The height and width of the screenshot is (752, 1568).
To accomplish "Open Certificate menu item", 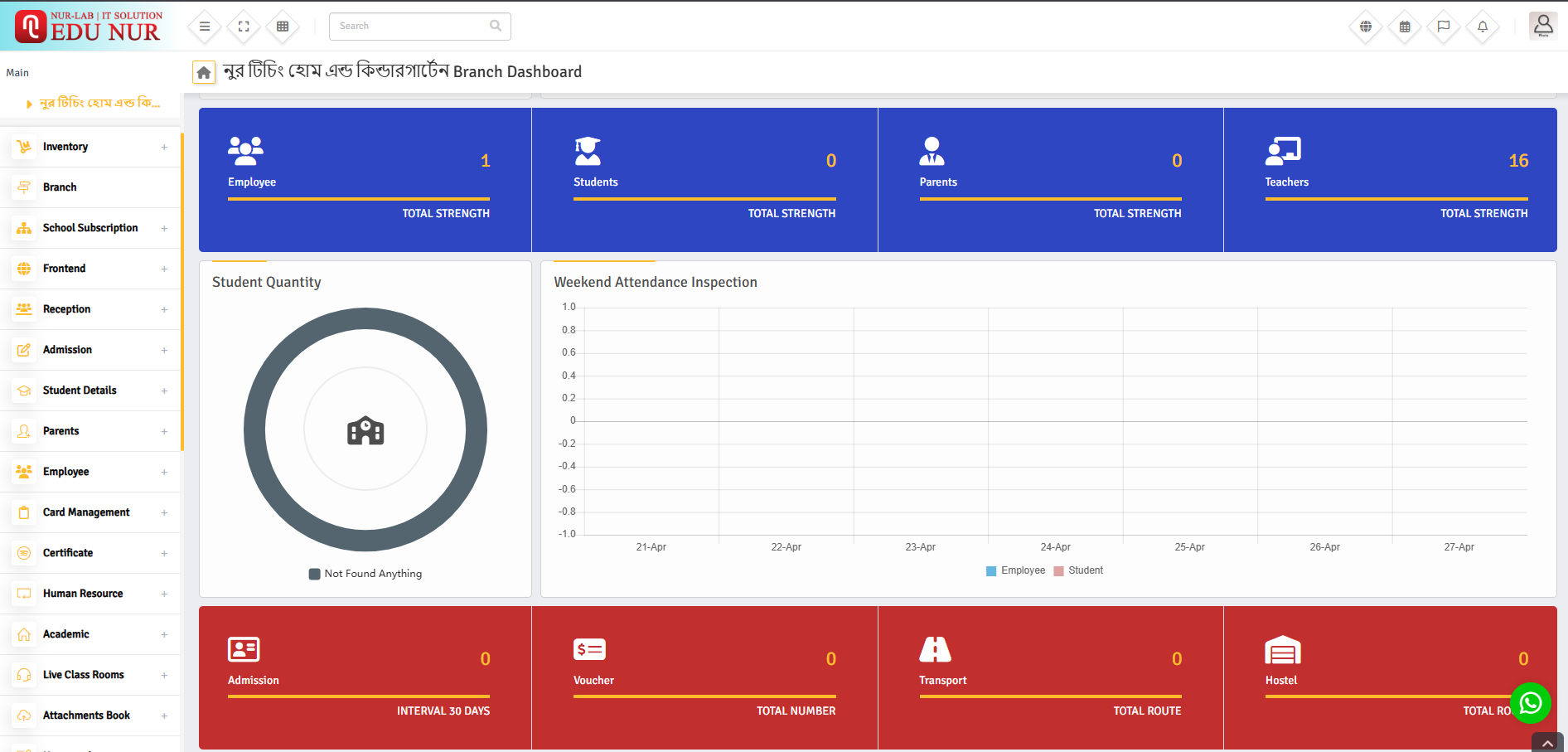I will (90, 553).
